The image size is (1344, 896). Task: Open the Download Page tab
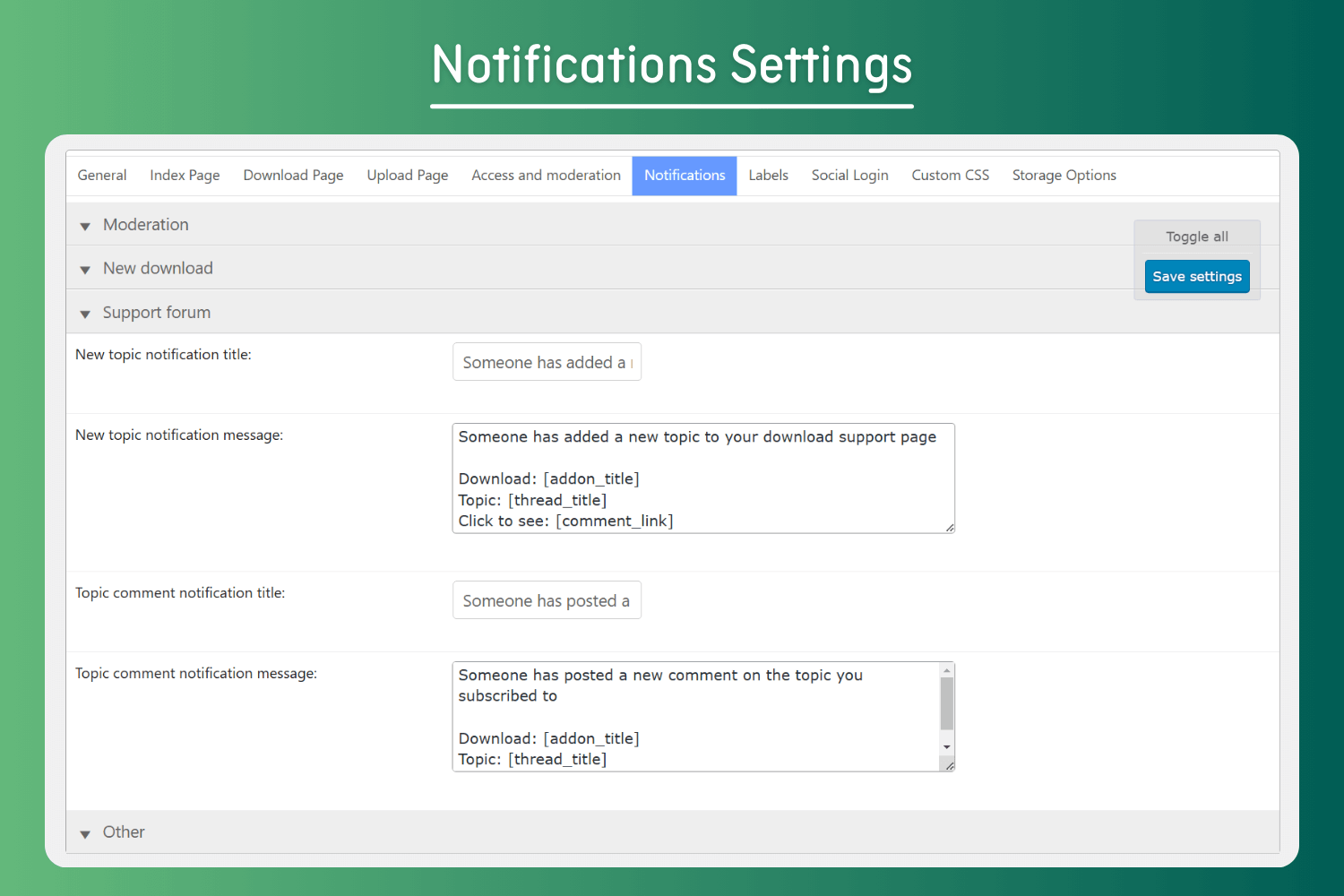[x=293, y=176]
